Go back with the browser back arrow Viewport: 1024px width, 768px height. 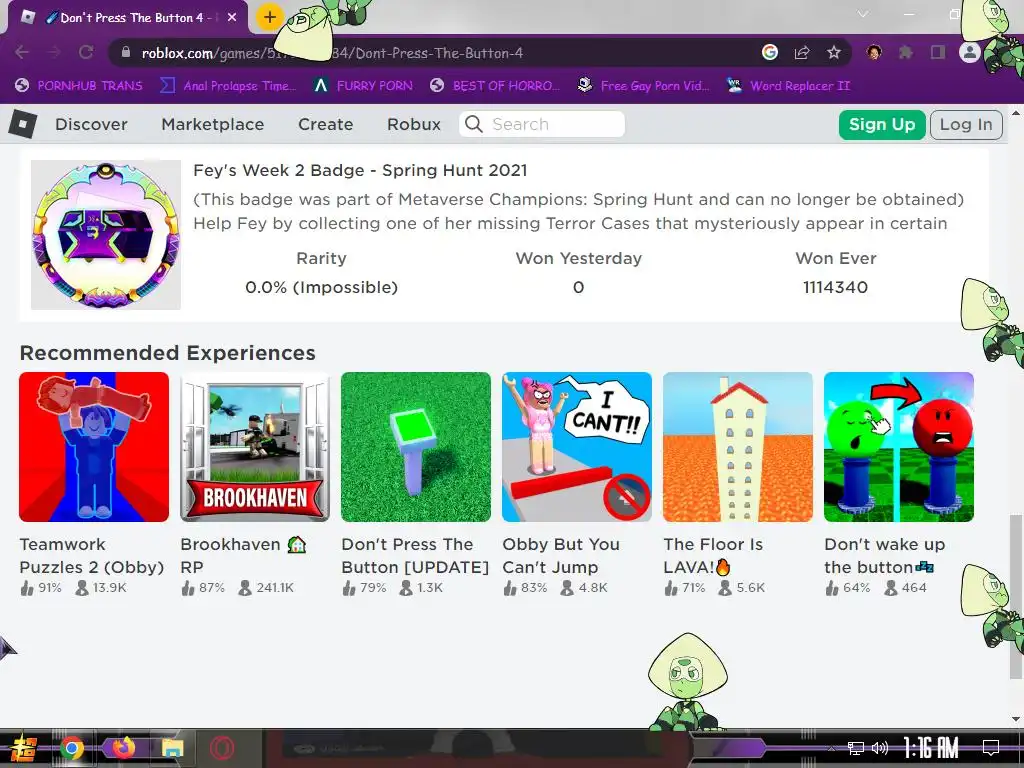pos(22,52)
